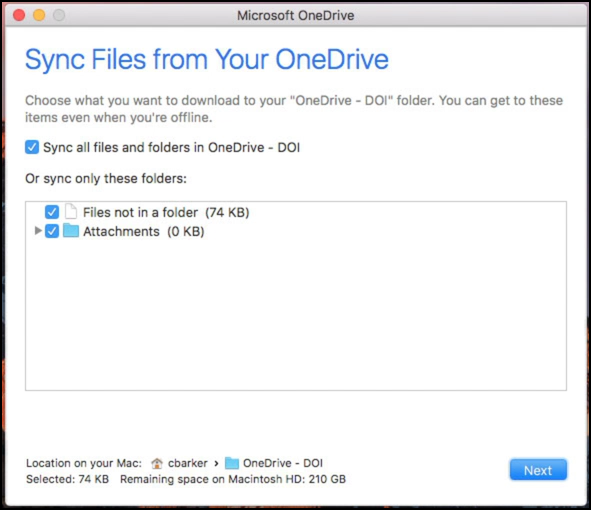Click the Next button
591x510 pixels.
(538, 470)
